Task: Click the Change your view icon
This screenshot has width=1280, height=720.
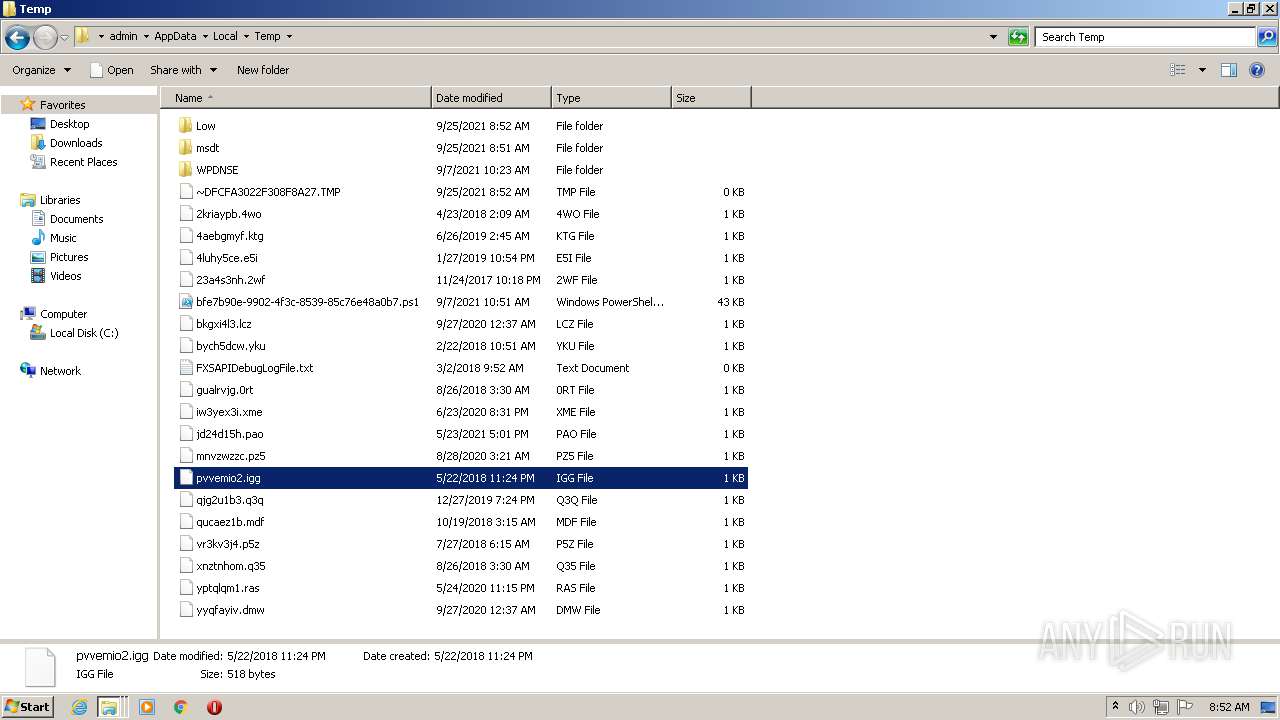Action: point(1178,70)
